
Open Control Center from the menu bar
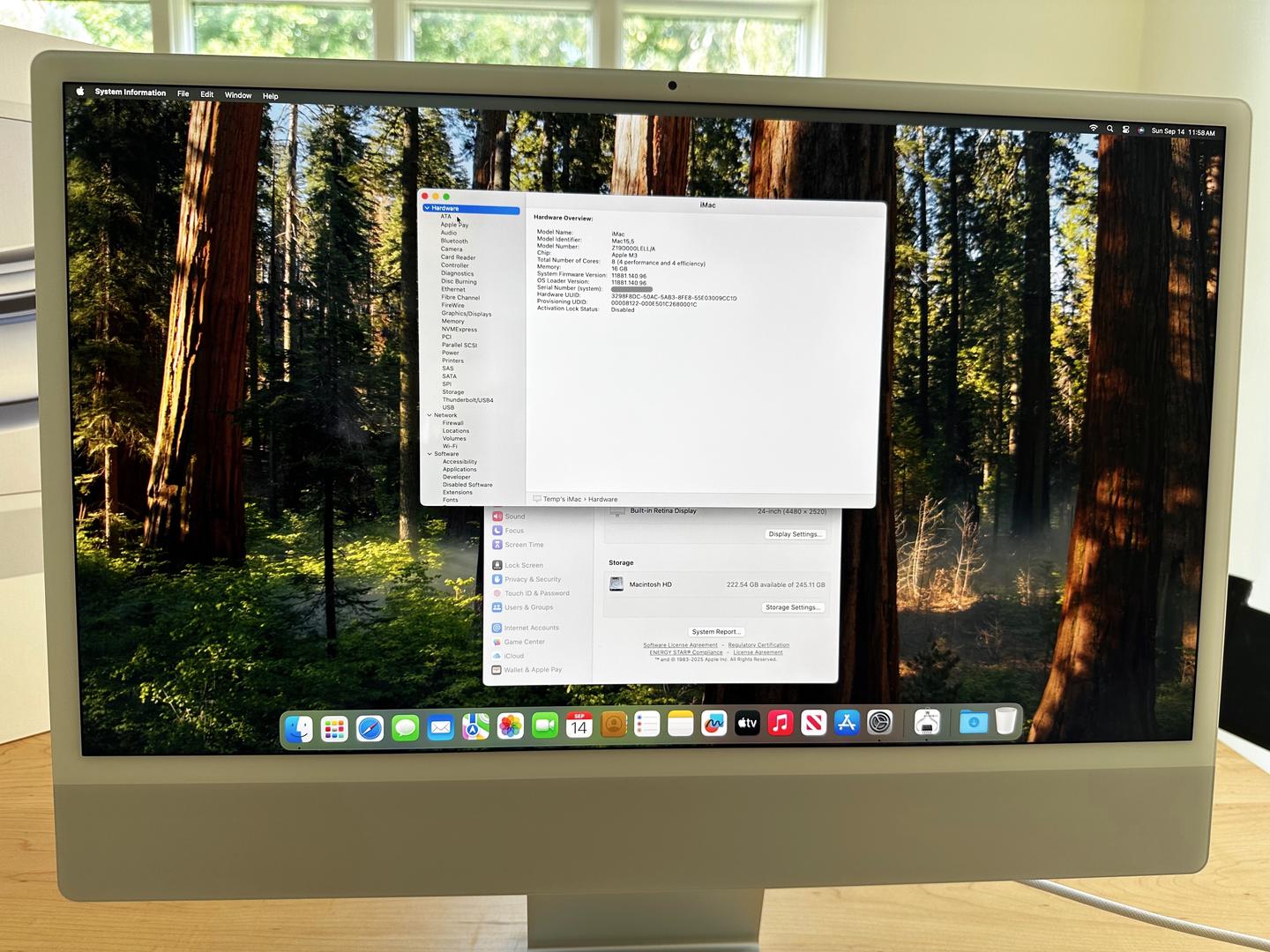coord(1125,130)
